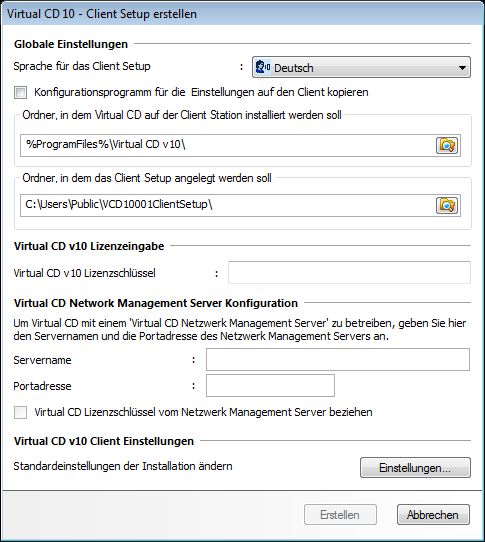The height and width of the screenshot is (542, 485).
Task: Click the Abbrechen button
Action: click(x=433, y=515)
